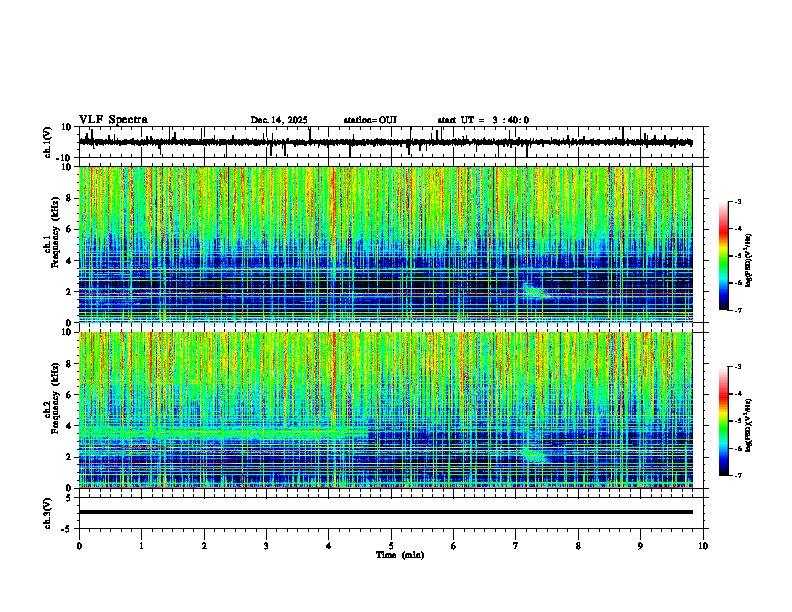The width and height of the screenshot is (792, 612).
Task: Click the ch.2 colorbar "log(PSD)" unit label
Action: (749, 425)
